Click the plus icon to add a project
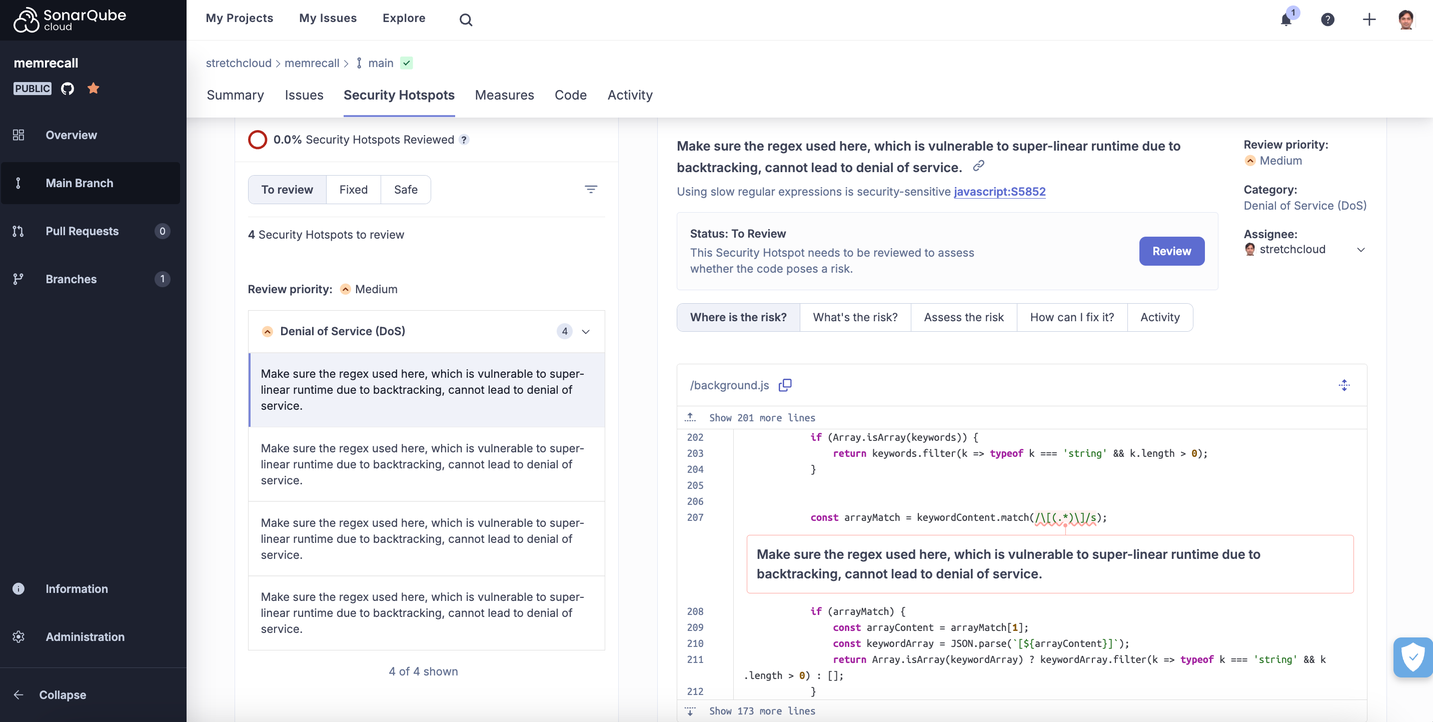 click(x=1369, y=19)
